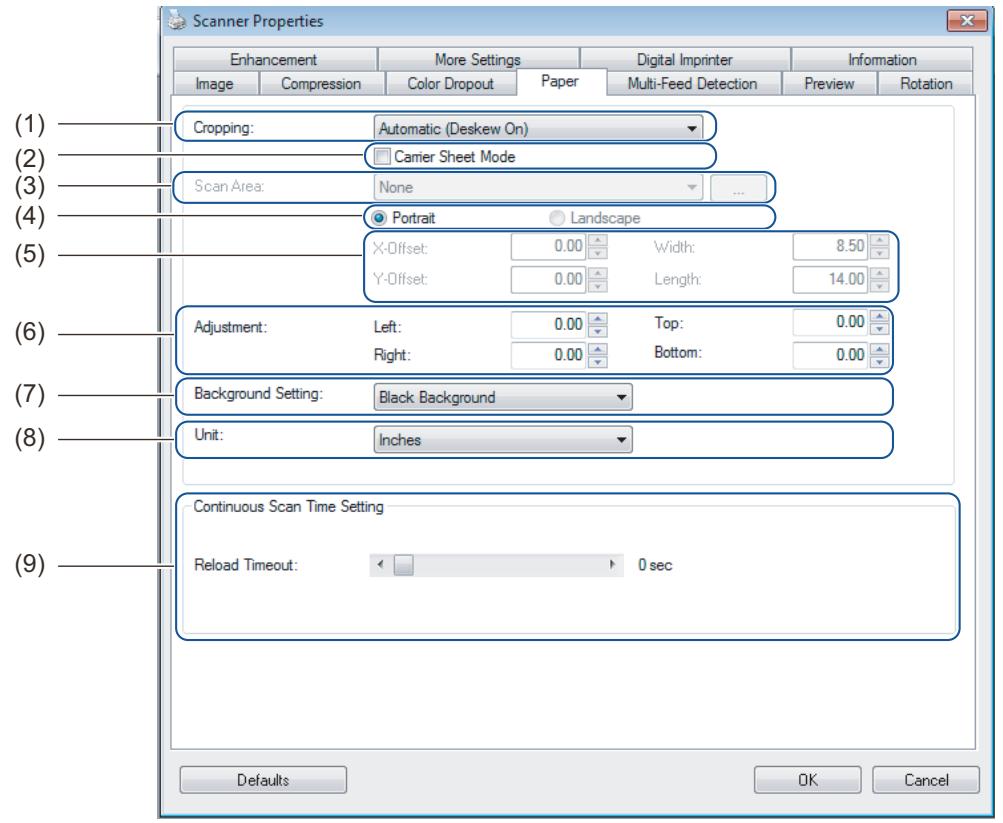The height and width of the screenshot is (823, 1003).
Task: Close the Scanner Properties window
Action: point(967,20)
